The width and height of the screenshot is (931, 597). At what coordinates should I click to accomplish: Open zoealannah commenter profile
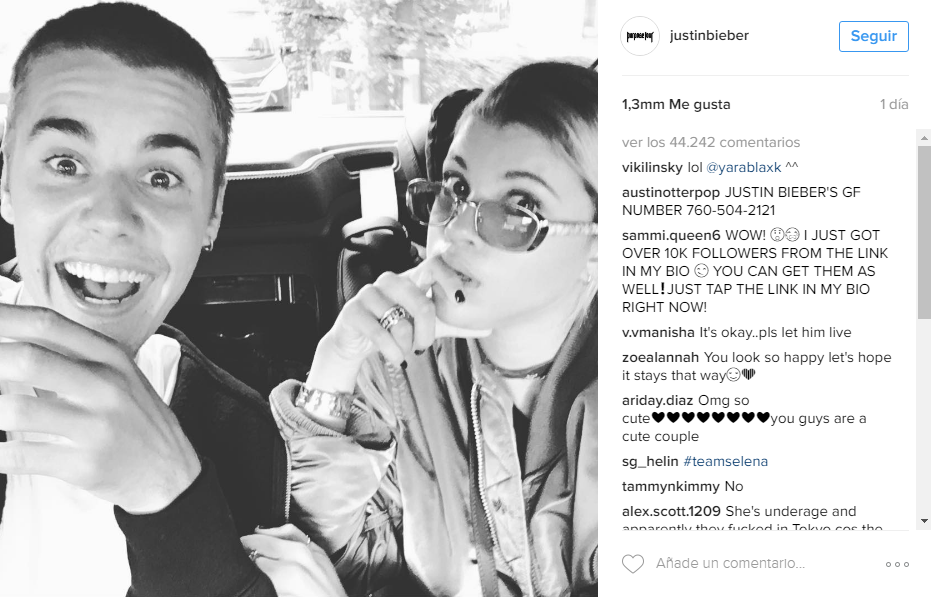click(660, 358)
